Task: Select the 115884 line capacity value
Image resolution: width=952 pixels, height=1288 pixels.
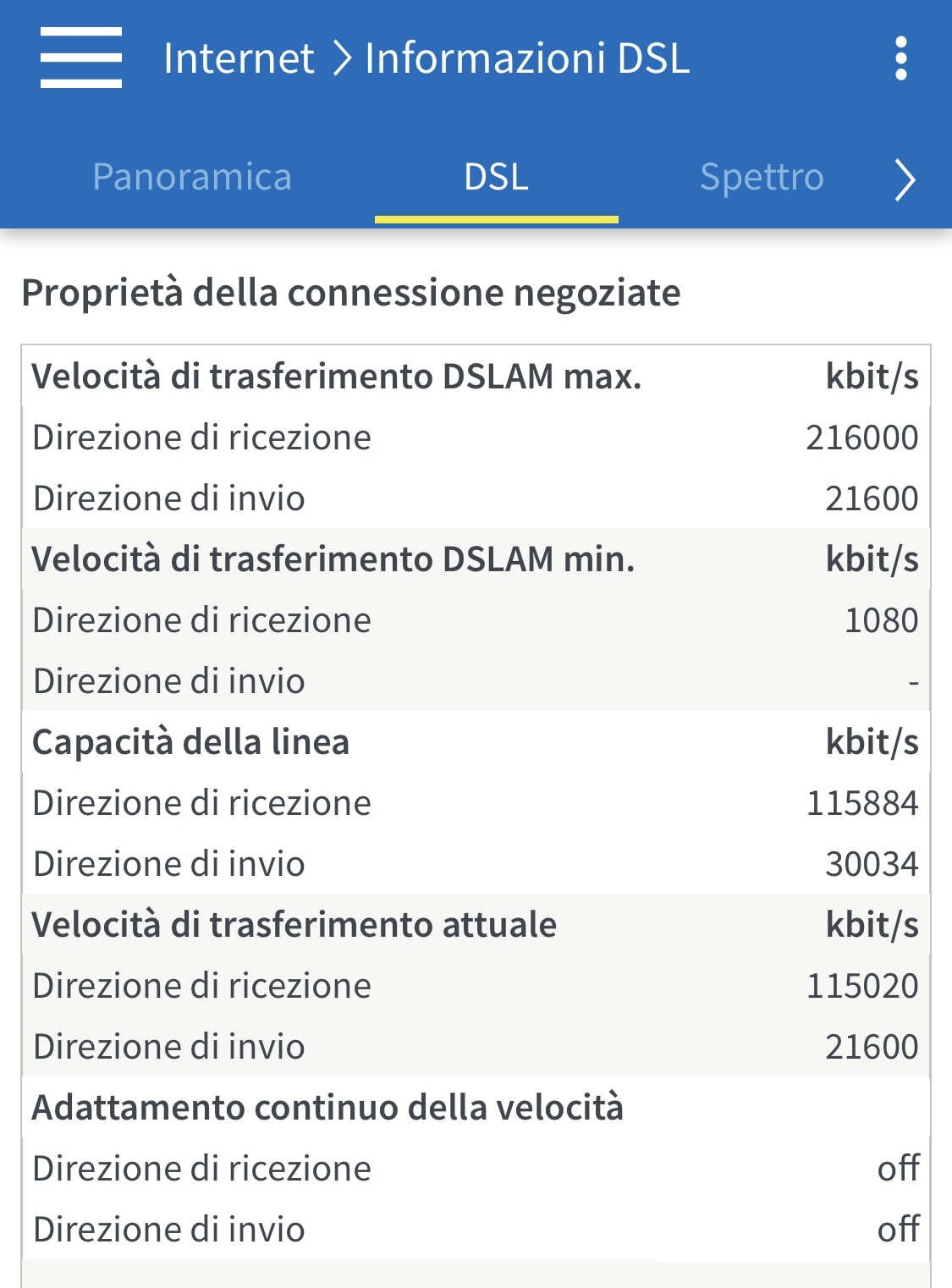Action: click(861, 803)
